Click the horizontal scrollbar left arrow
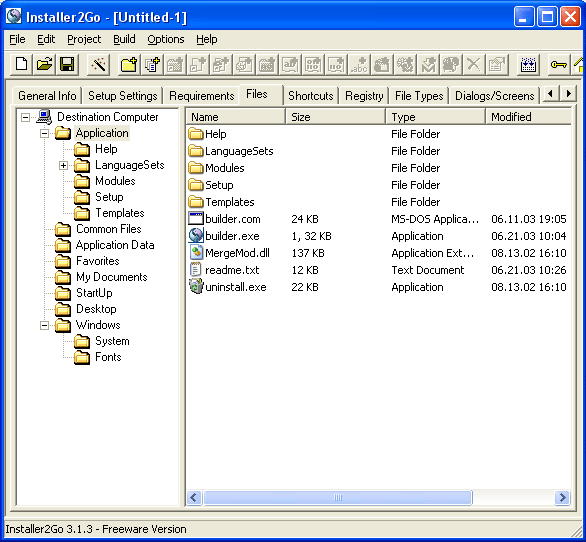Screen dimensions: 586x542 [194, 498]
